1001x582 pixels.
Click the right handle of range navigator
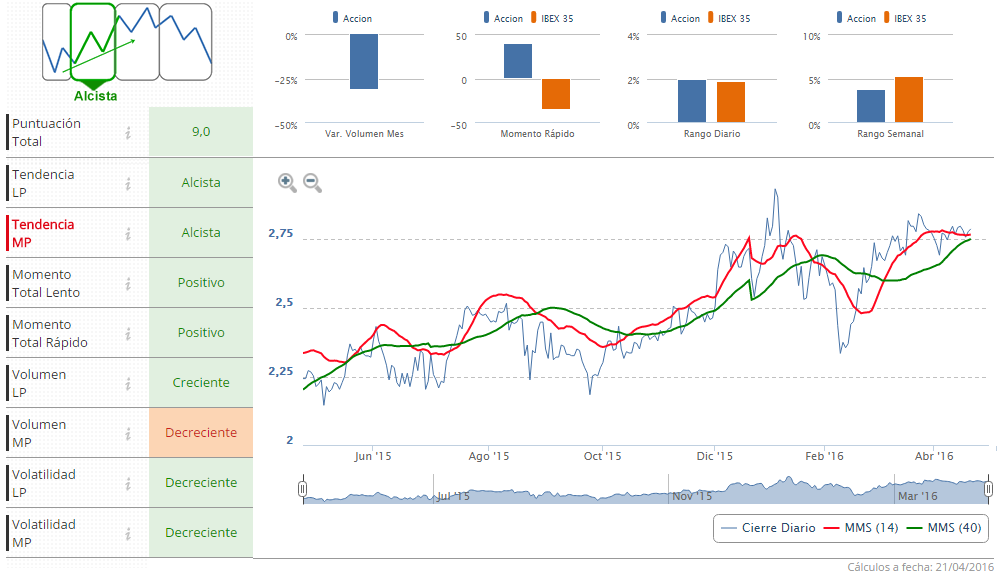pos(988,489)
